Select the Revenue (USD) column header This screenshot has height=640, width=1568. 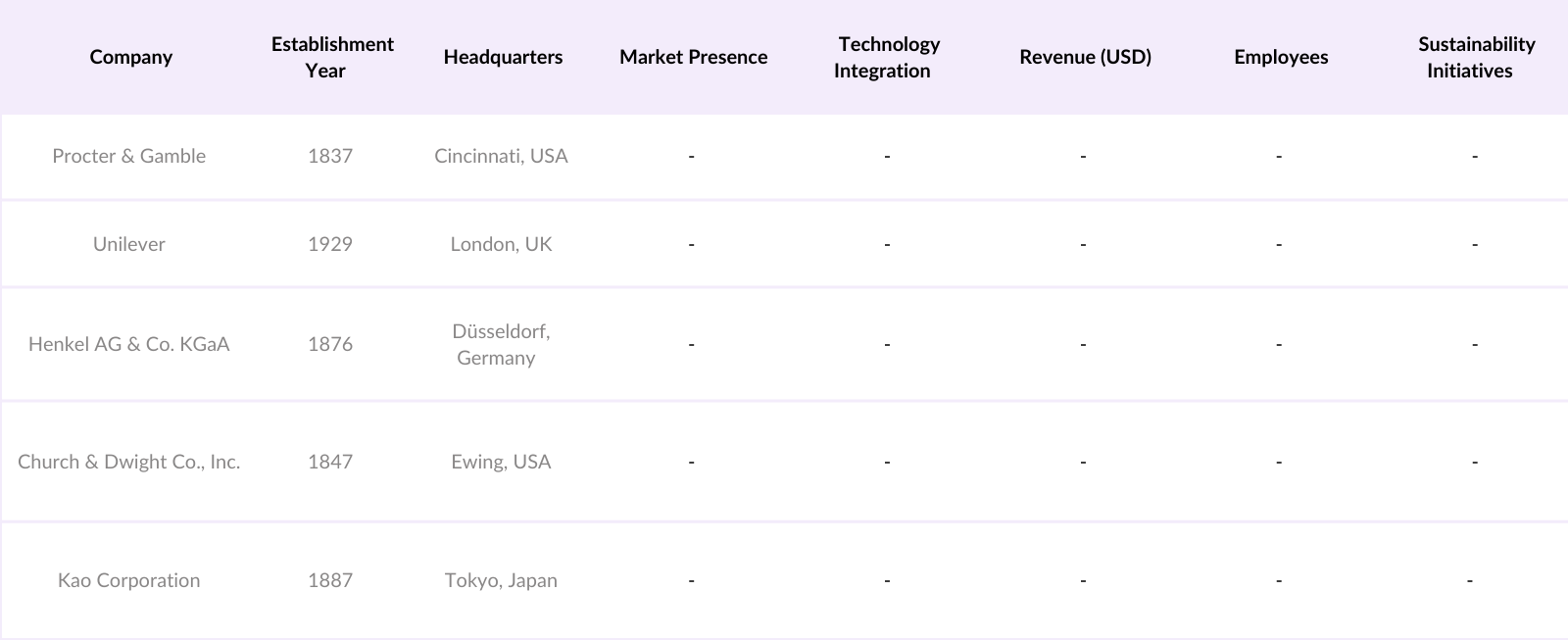click(x=1085, y=57)
